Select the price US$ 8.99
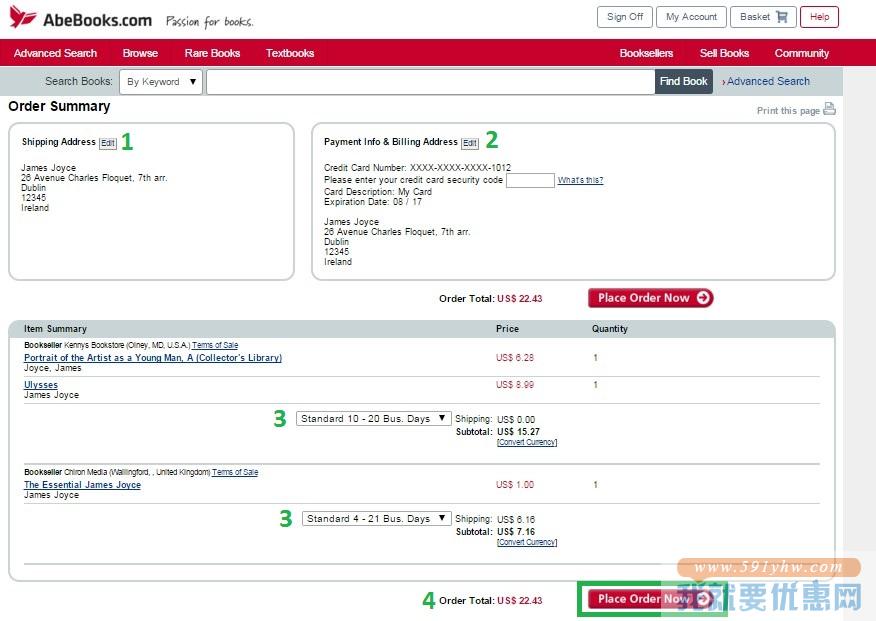 pos(515,385)
